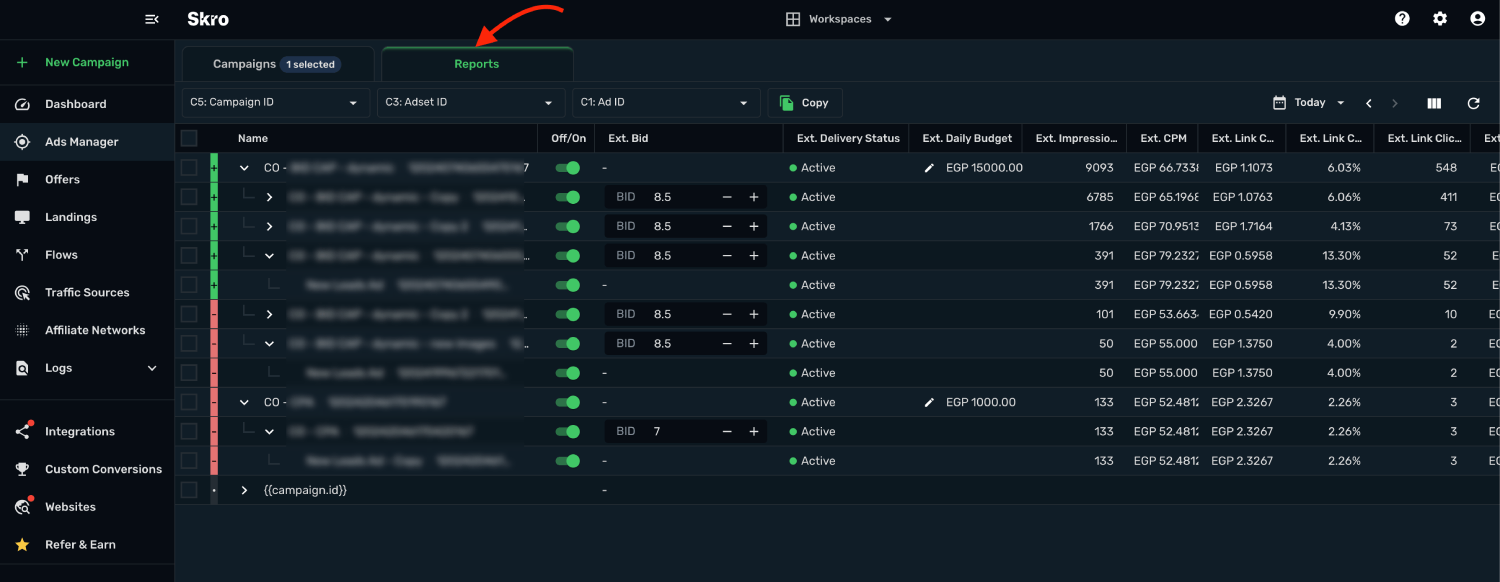1500x582 pixels.
Task: Toggle off the EGP 1000.00 budget campaign
Action: (x=567, y=402)
